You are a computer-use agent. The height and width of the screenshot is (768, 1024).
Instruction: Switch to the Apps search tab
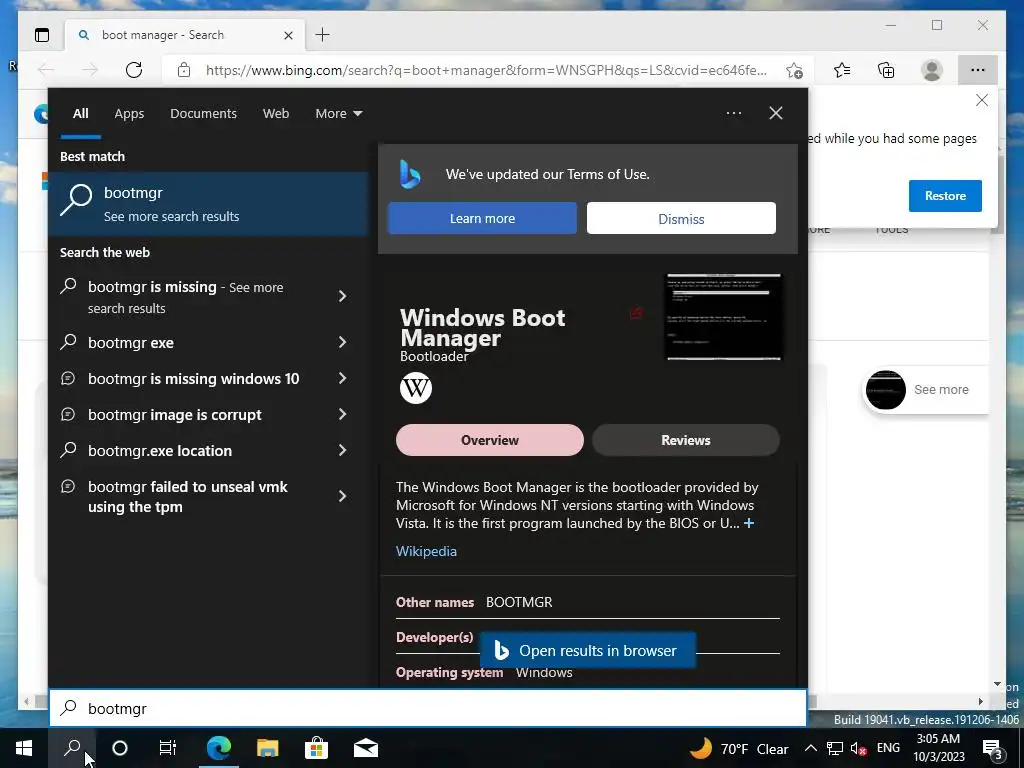coord(129,114)
